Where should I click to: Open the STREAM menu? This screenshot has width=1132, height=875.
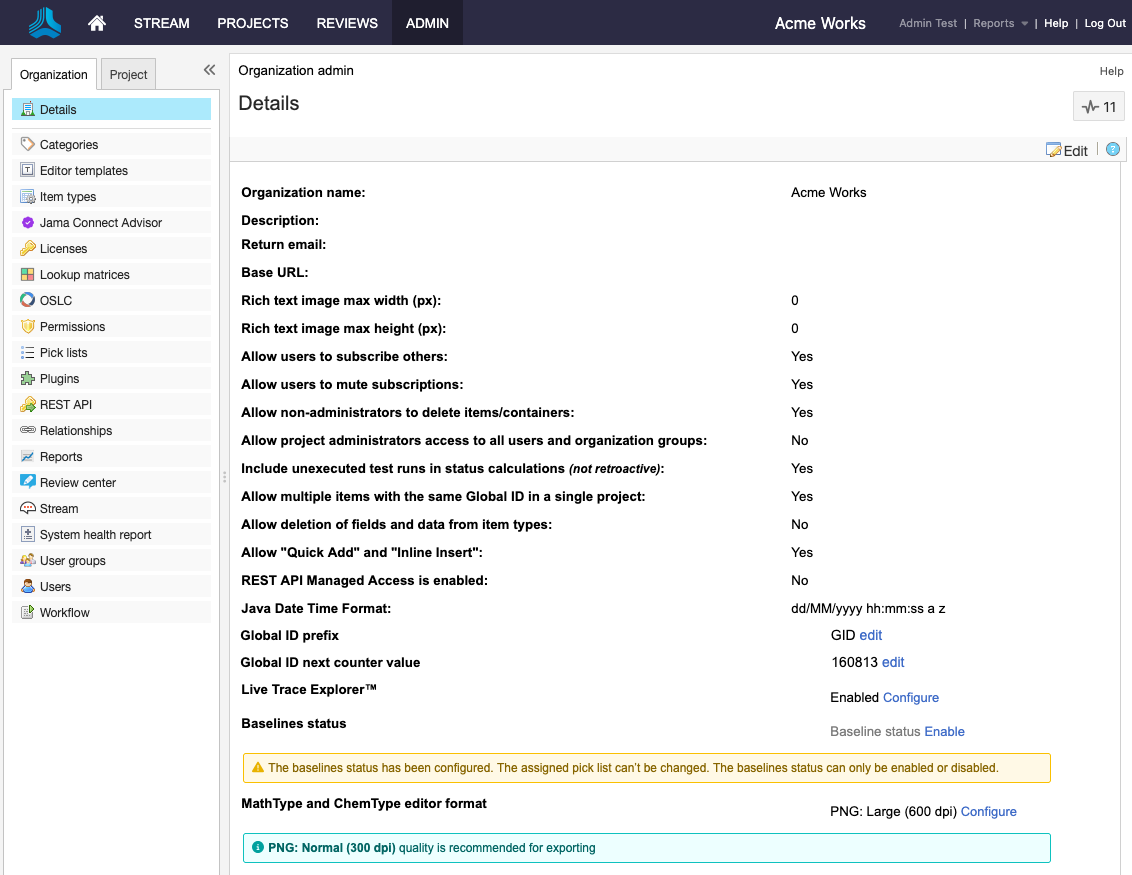click(x=161, y=23)
